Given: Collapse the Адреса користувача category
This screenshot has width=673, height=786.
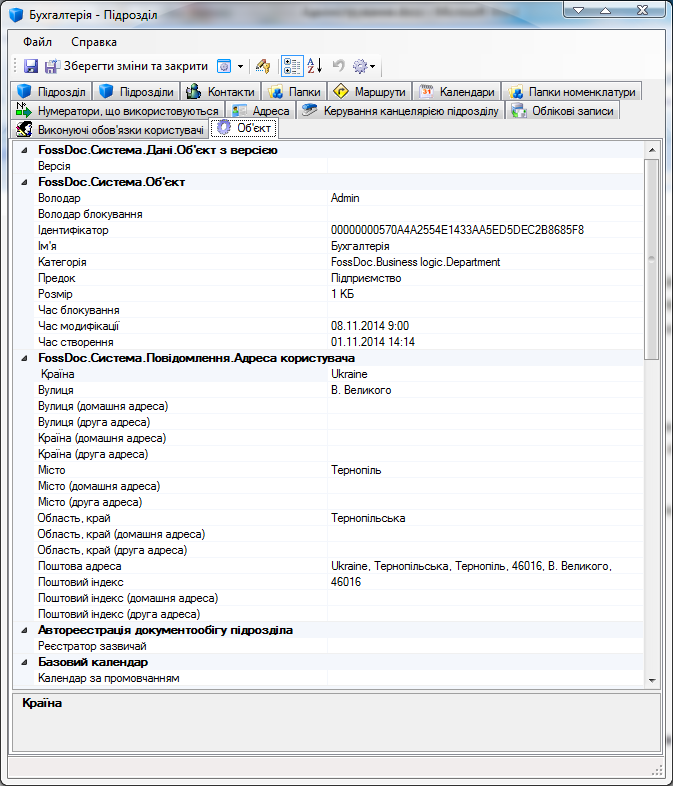Looking at the screenshot, I should pos(24,358).
